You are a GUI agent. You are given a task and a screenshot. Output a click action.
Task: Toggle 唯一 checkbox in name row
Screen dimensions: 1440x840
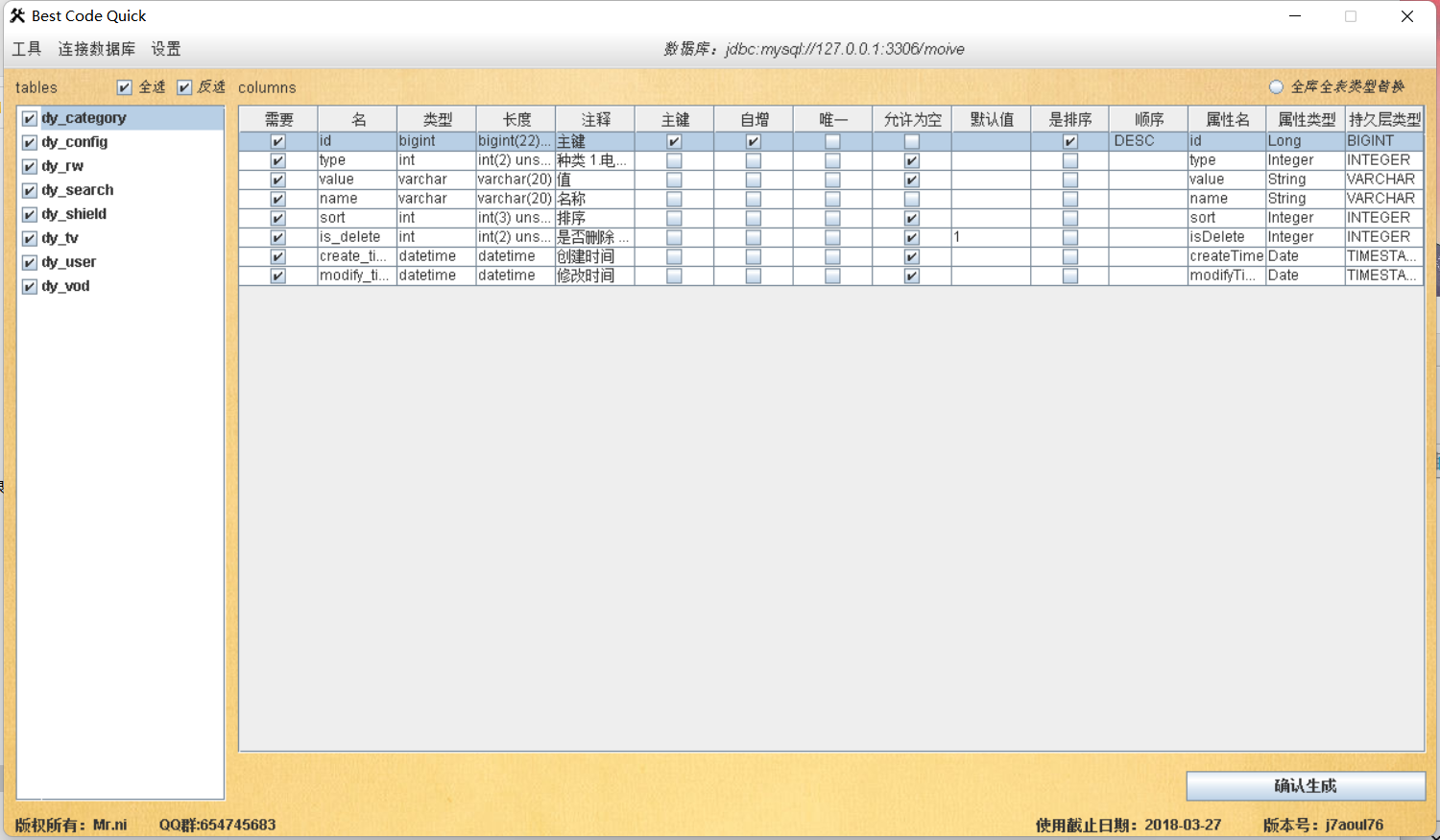click(832, 199)
